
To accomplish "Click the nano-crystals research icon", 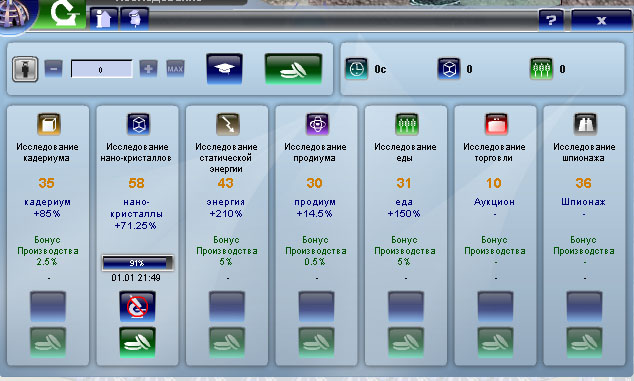I will pyautogui.click(x=138, y=124).
